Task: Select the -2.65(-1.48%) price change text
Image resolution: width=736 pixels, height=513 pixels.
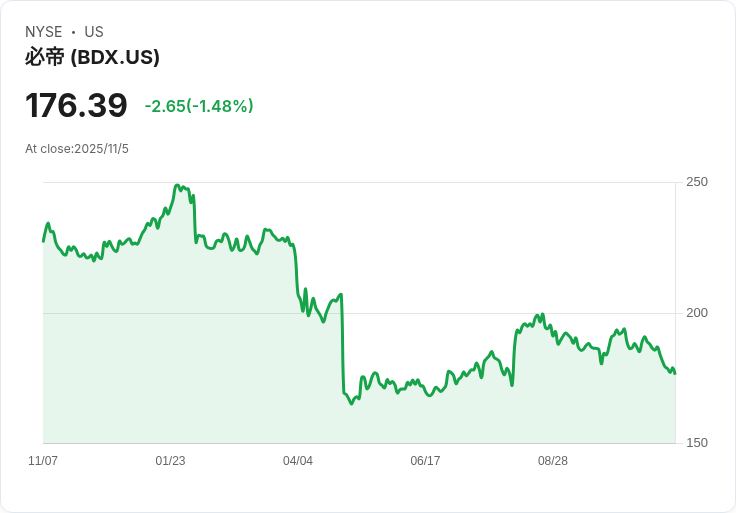Action: 199,106
